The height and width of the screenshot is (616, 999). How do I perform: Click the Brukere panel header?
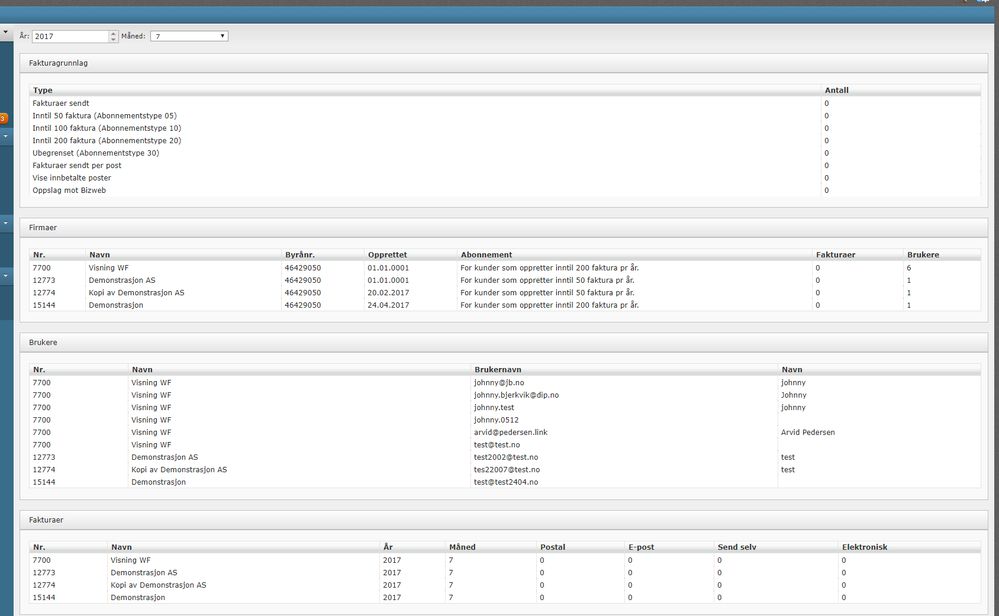coord(503,342)
